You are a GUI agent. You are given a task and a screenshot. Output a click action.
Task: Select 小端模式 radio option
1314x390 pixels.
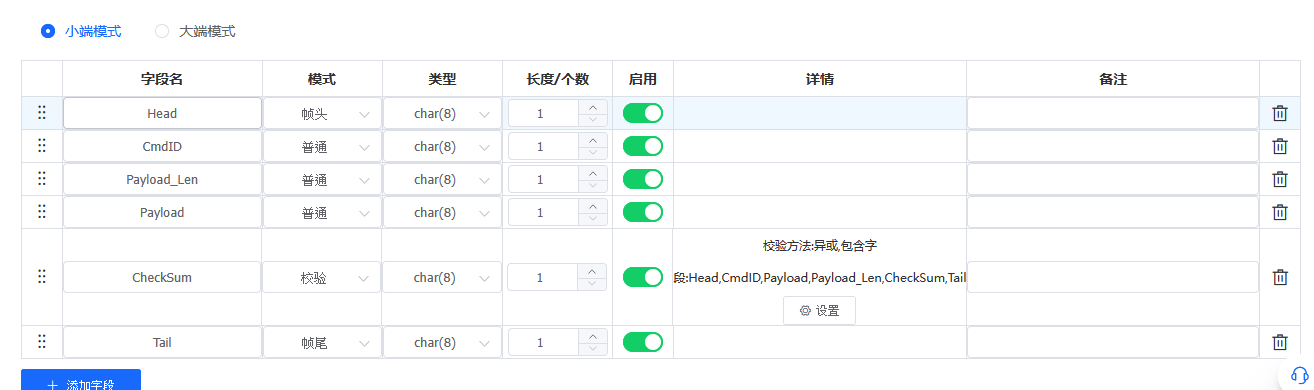[81, 31]
